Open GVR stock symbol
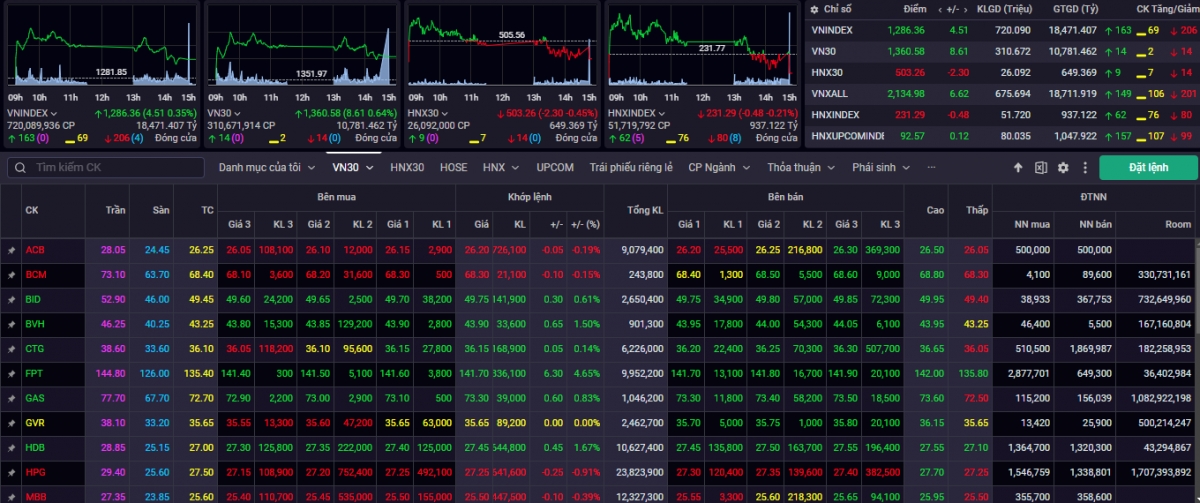Viewport: 1200px width, 503px height. click(36, 423)
